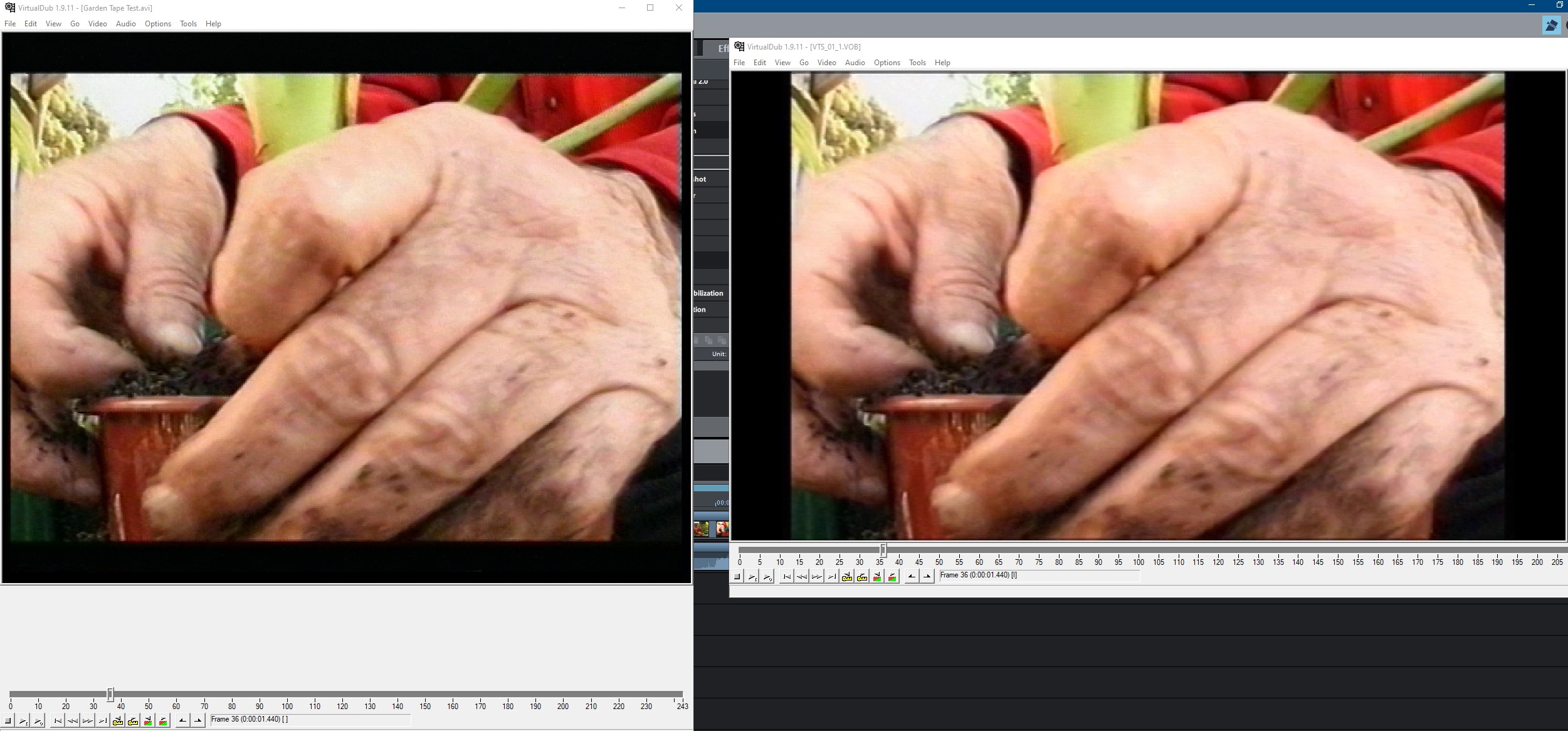Open Audio menu in VTS_01_1.VOB window
Image resolution: width=1568 pixels, height=731 pixels.
pos(855,63)
